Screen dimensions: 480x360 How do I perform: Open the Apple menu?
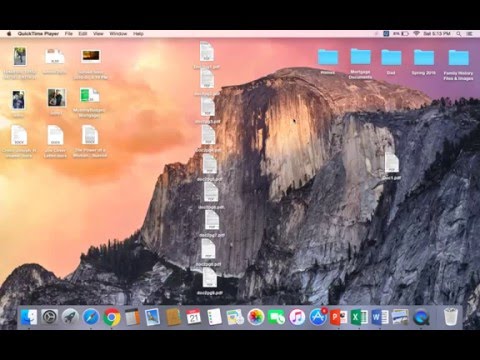(x=9, y=34)
